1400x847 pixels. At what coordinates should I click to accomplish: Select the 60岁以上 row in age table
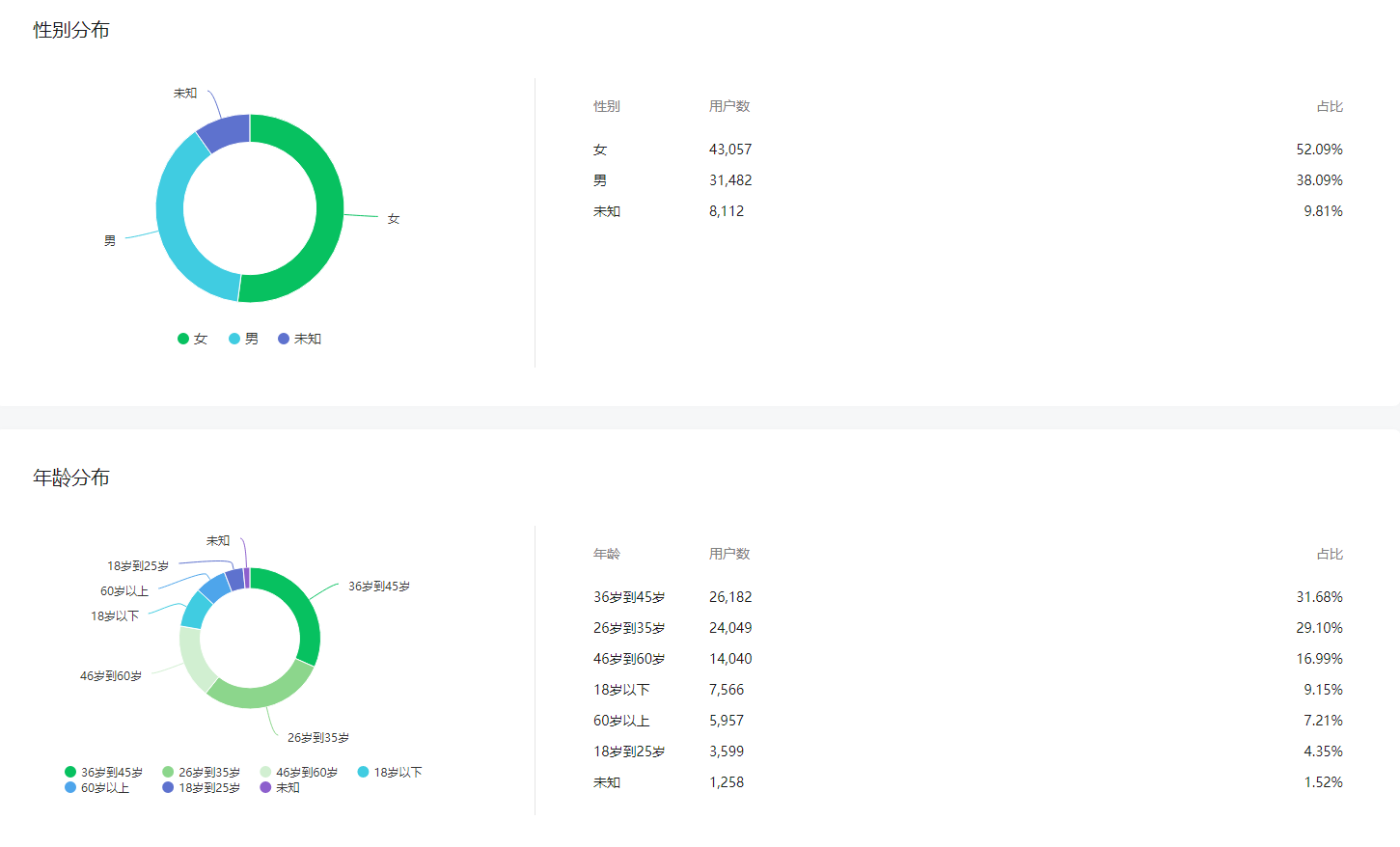pyautogui.click(x=965, y=721)
